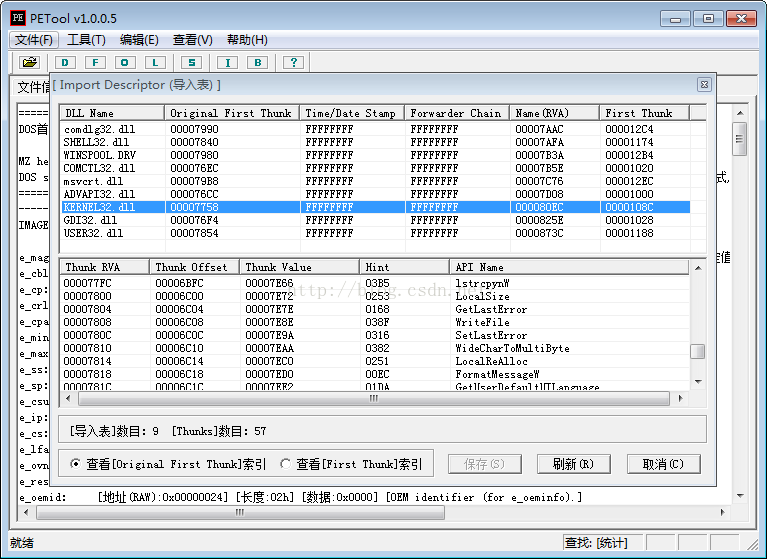Image resolution: width=767 pixels, height=559 pixels.
Task: Click the 取消(C) button
Action: [663, 464]
